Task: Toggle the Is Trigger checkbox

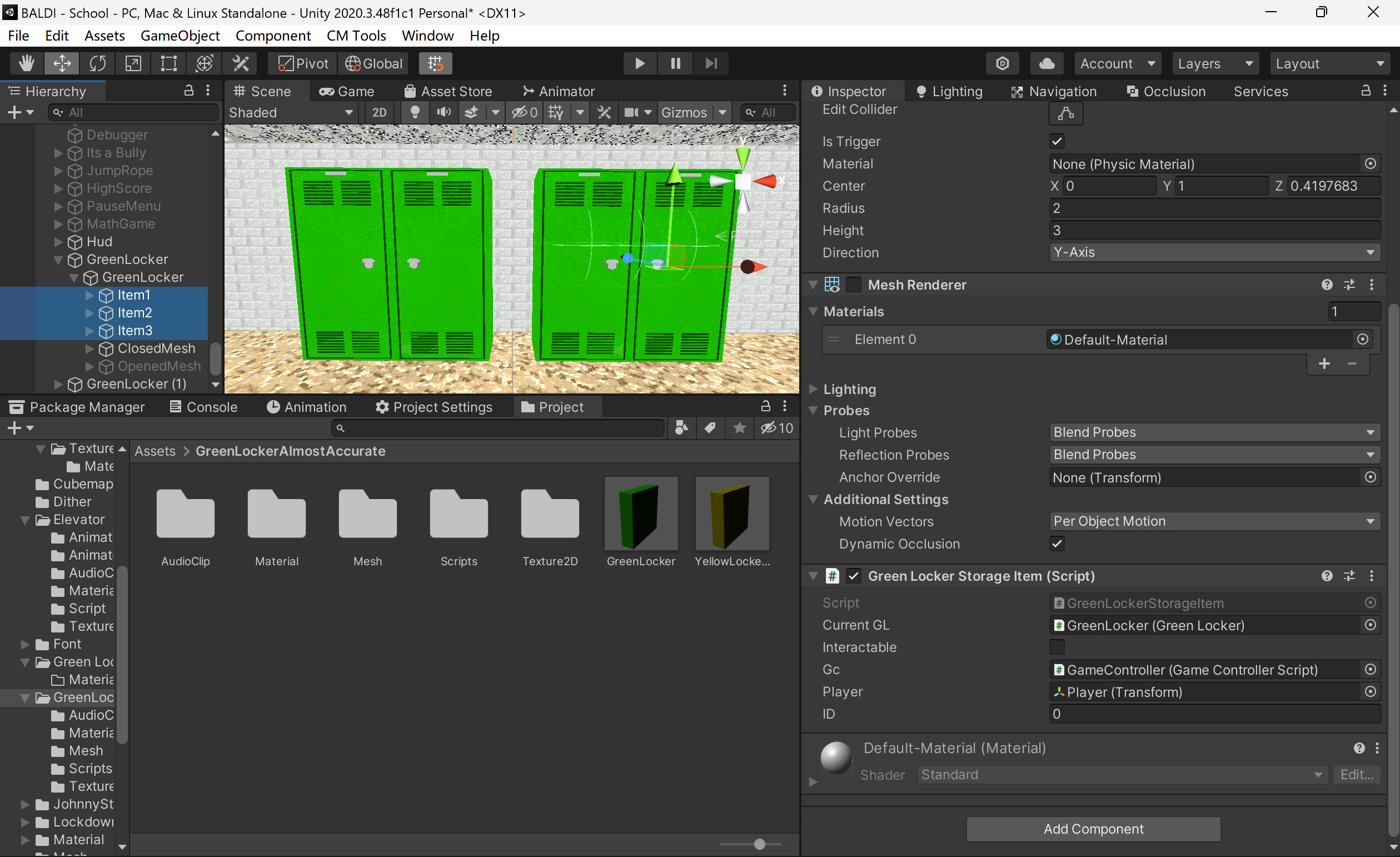Action: click(x=1057, y=141)
